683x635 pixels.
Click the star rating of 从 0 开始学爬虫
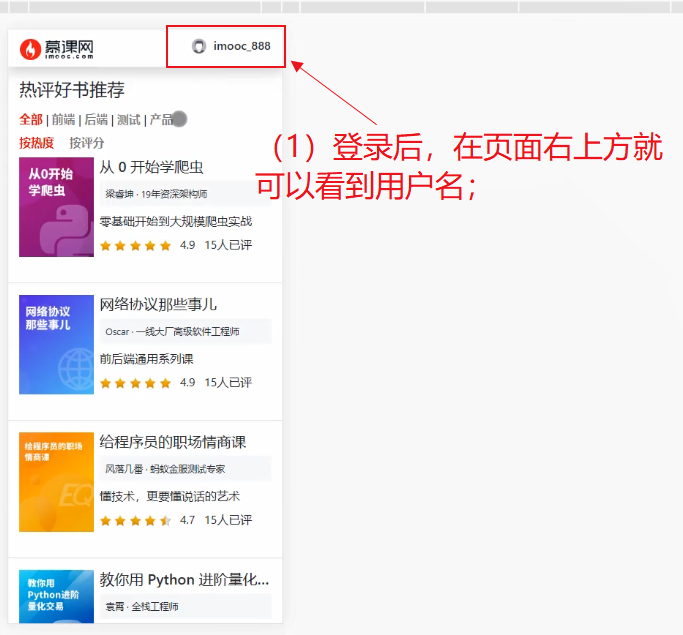tap(135, 246)
